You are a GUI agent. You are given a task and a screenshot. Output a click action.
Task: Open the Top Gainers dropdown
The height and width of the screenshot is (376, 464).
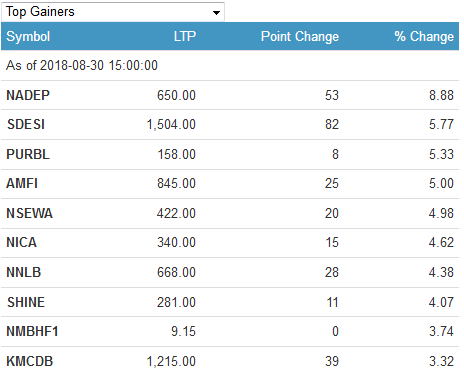point(113,12)
